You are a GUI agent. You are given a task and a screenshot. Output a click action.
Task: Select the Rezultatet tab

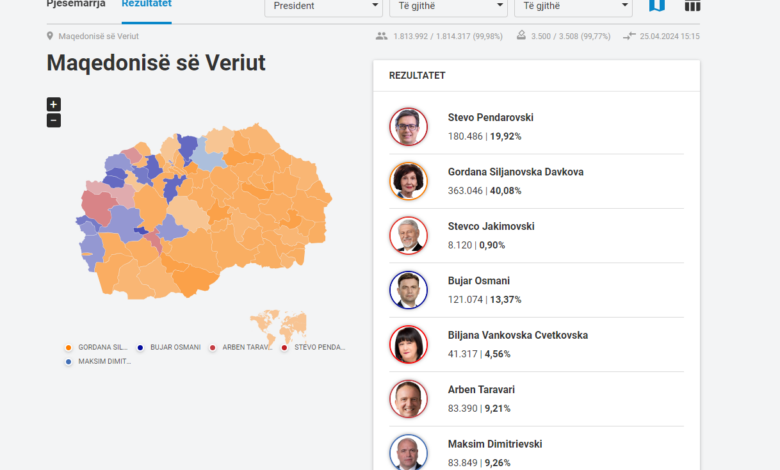(x=146, y=4)
